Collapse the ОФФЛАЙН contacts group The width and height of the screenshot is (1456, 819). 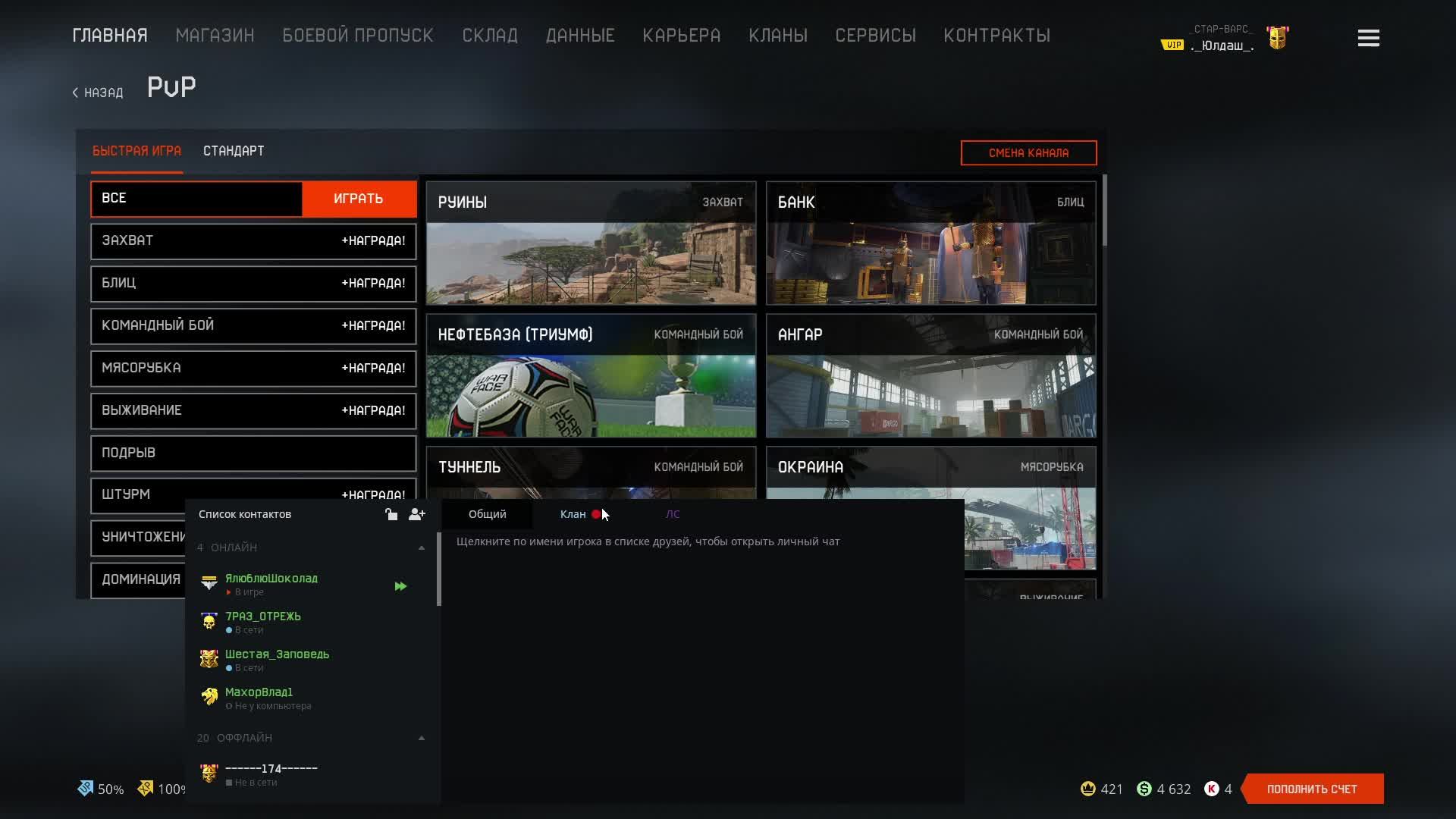pyautogui.click(x=422, y=738)
